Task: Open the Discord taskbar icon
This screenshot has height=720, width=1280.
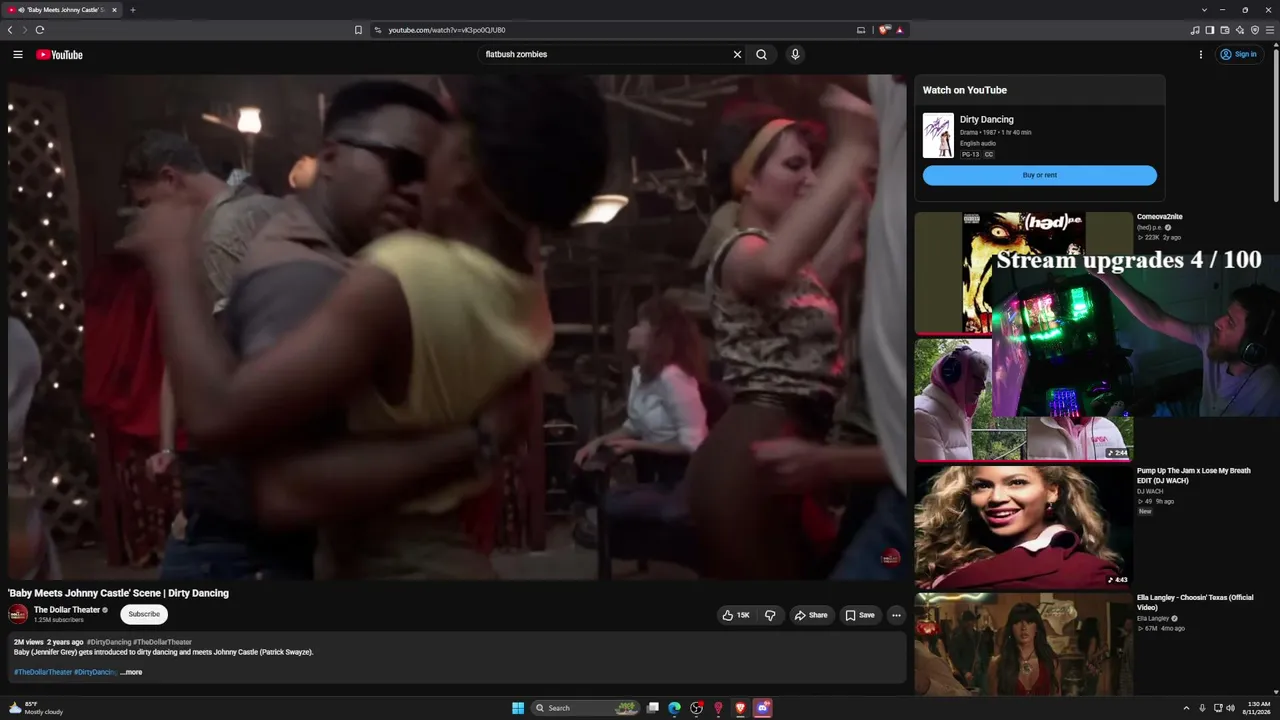Action: click(763, 708)
